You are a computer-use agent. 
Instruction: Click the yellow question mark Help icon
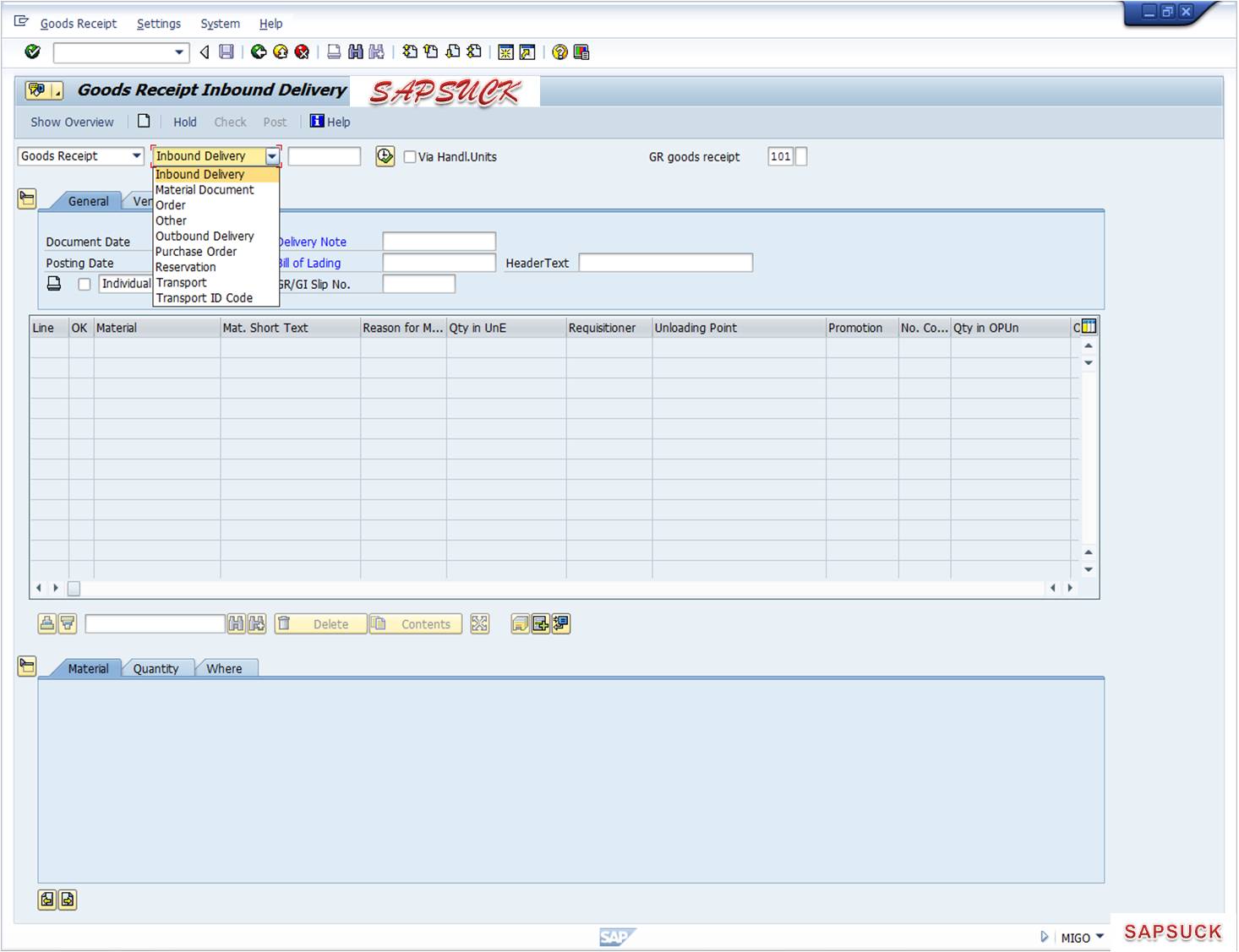point(559,52)
